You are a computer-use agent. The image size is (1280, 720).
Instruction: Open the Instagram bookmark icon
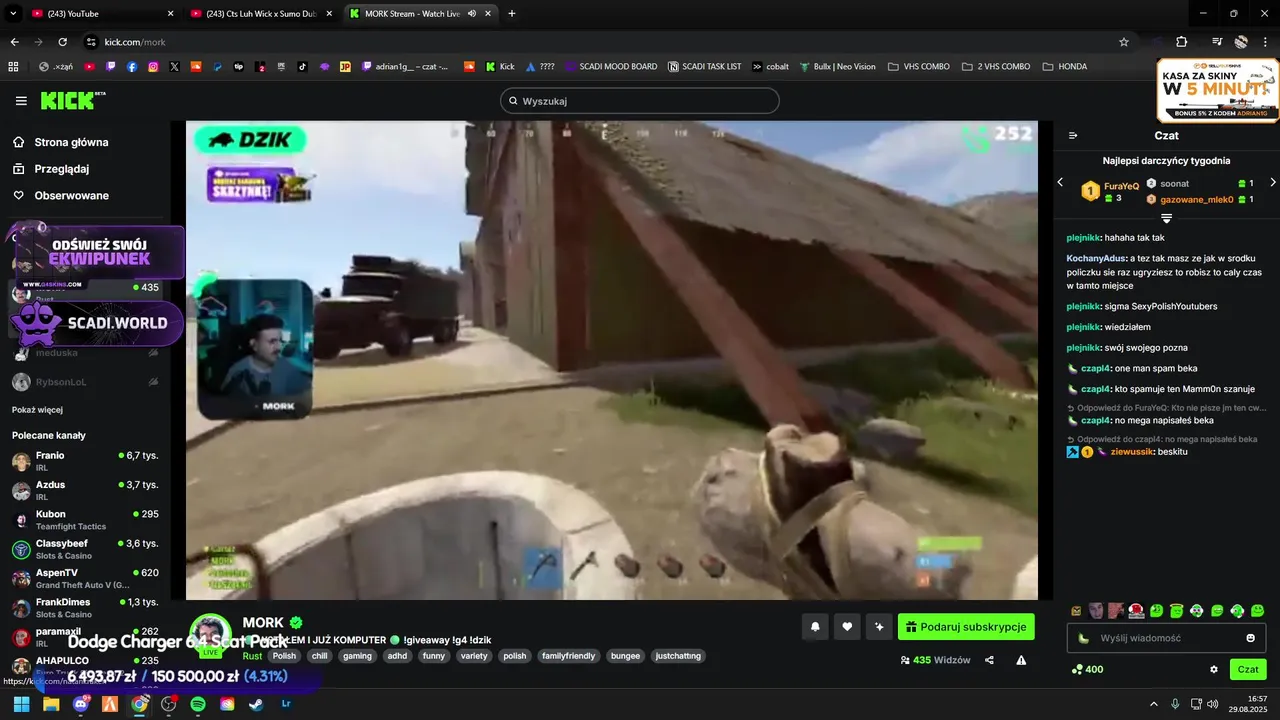(153, 67)
